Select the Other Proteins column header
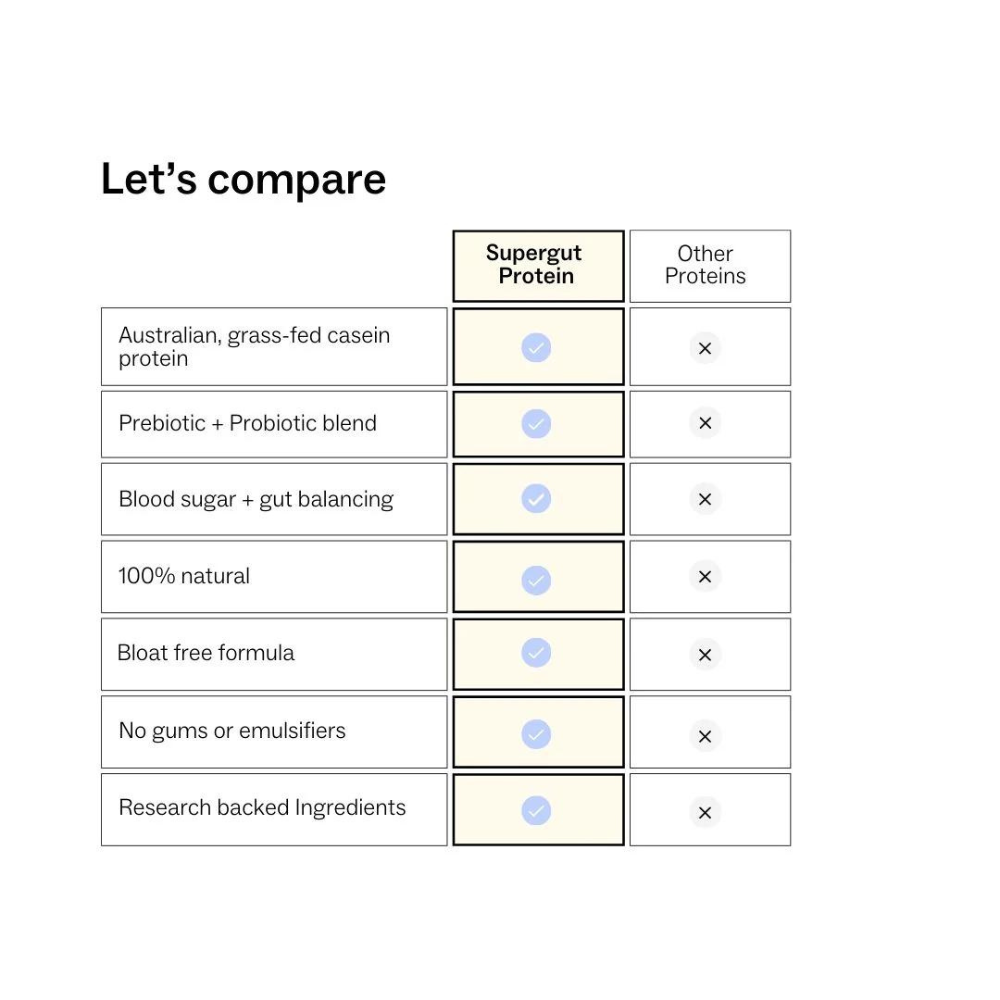 coord(706,266)
